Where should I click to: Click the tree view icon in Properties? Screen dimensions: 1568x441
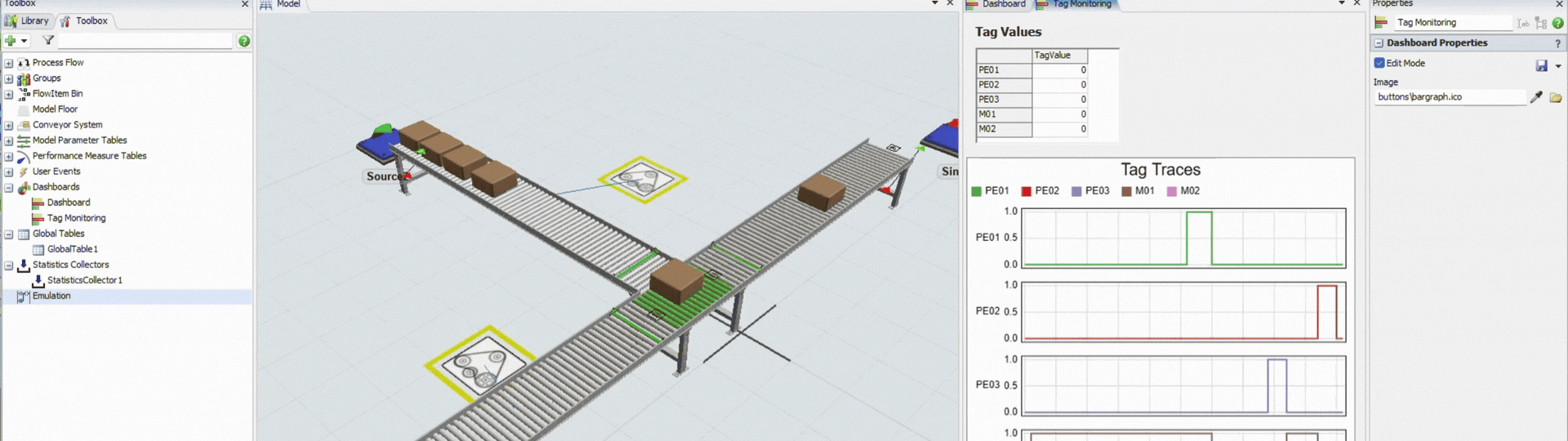[x=1541, y=23]
